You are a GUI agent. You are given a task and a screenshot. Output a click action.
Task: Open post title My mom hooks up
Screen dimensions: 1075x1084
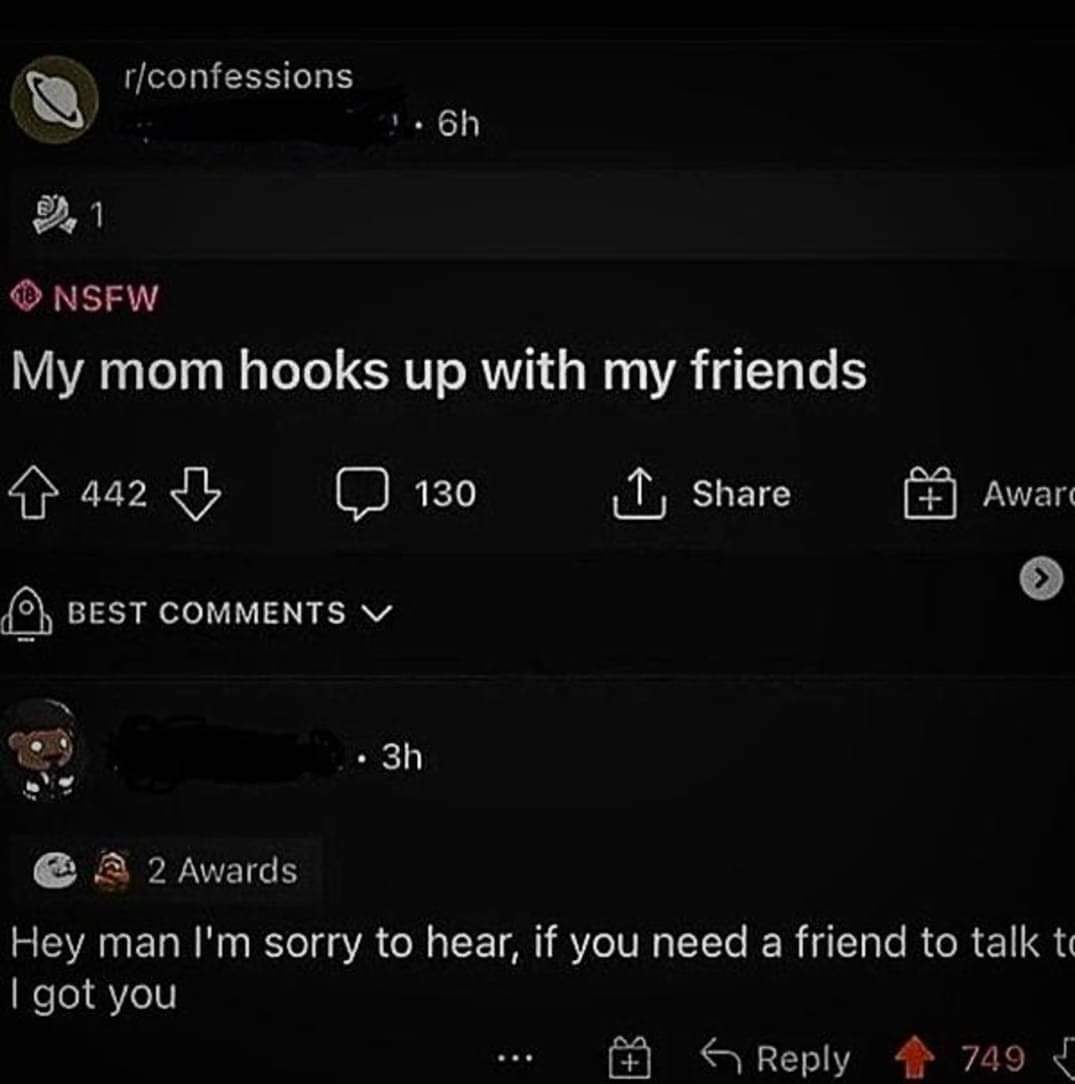[x=438, y=371]
